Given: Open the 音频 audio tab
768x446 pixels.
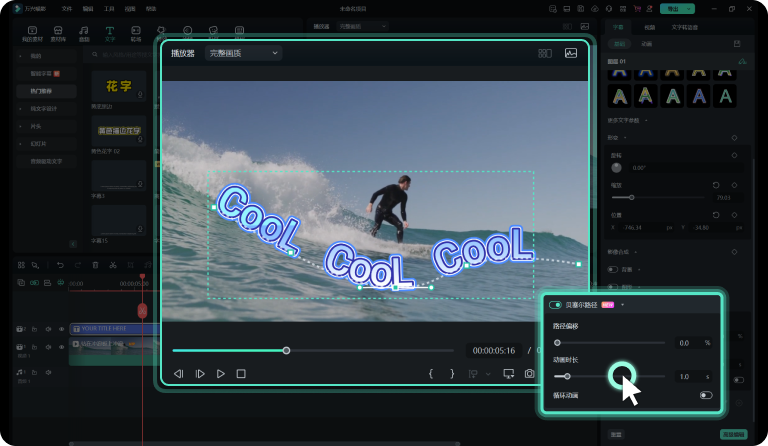Looking at the screenshot, I should pos(84,34).
